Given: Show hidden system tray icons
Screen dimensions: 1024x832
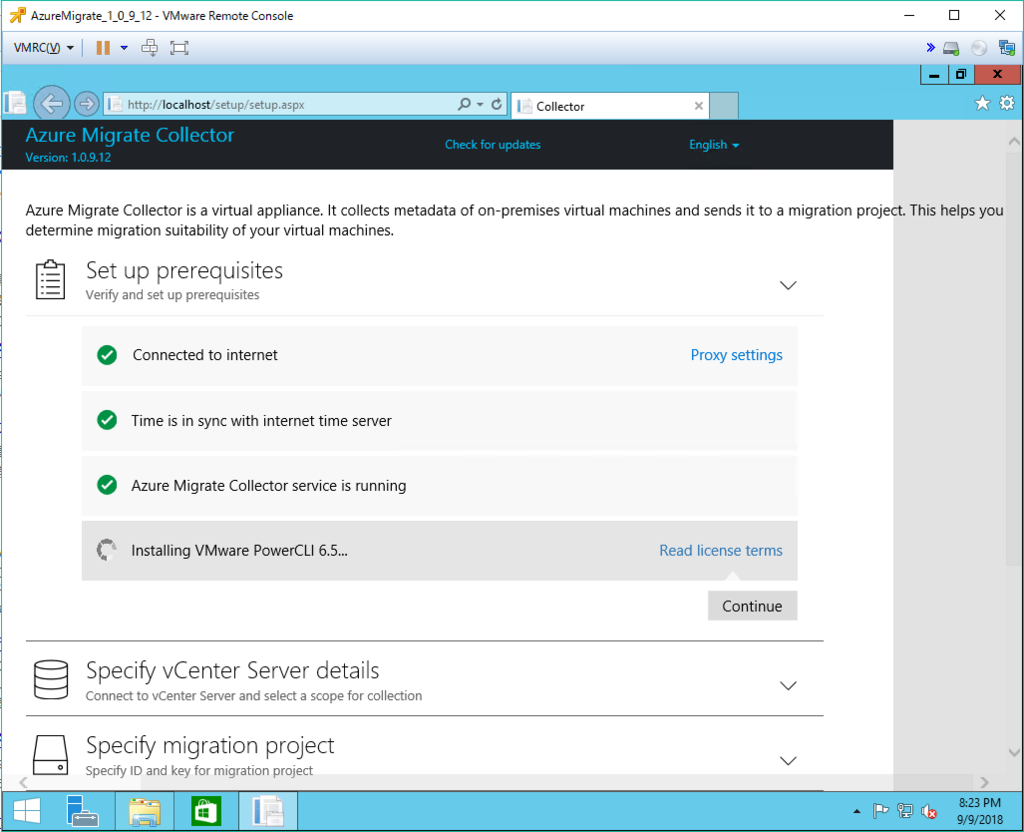Looking at the screenshot, I should [857, 812].
